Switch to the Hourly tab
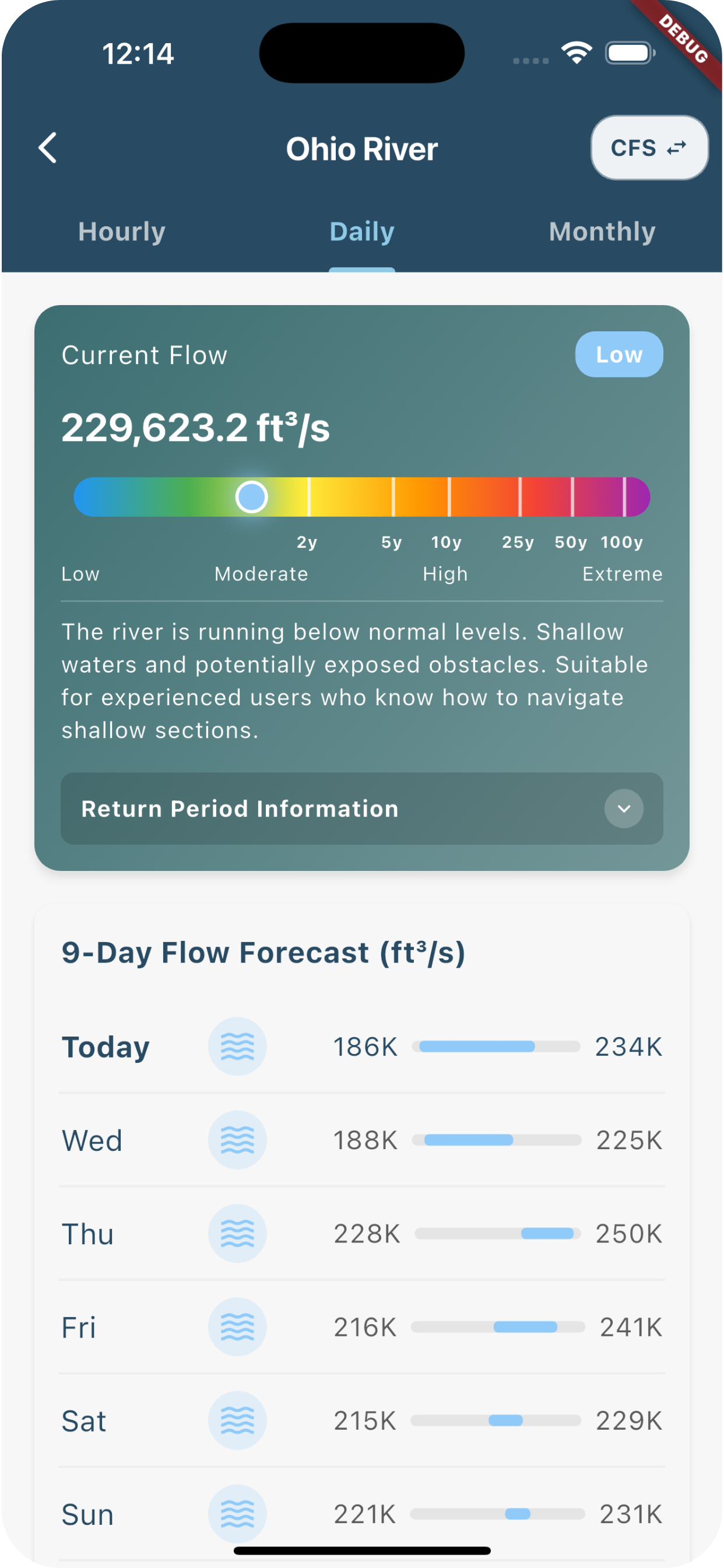724x1568 pixels. [x=122, y=232]
